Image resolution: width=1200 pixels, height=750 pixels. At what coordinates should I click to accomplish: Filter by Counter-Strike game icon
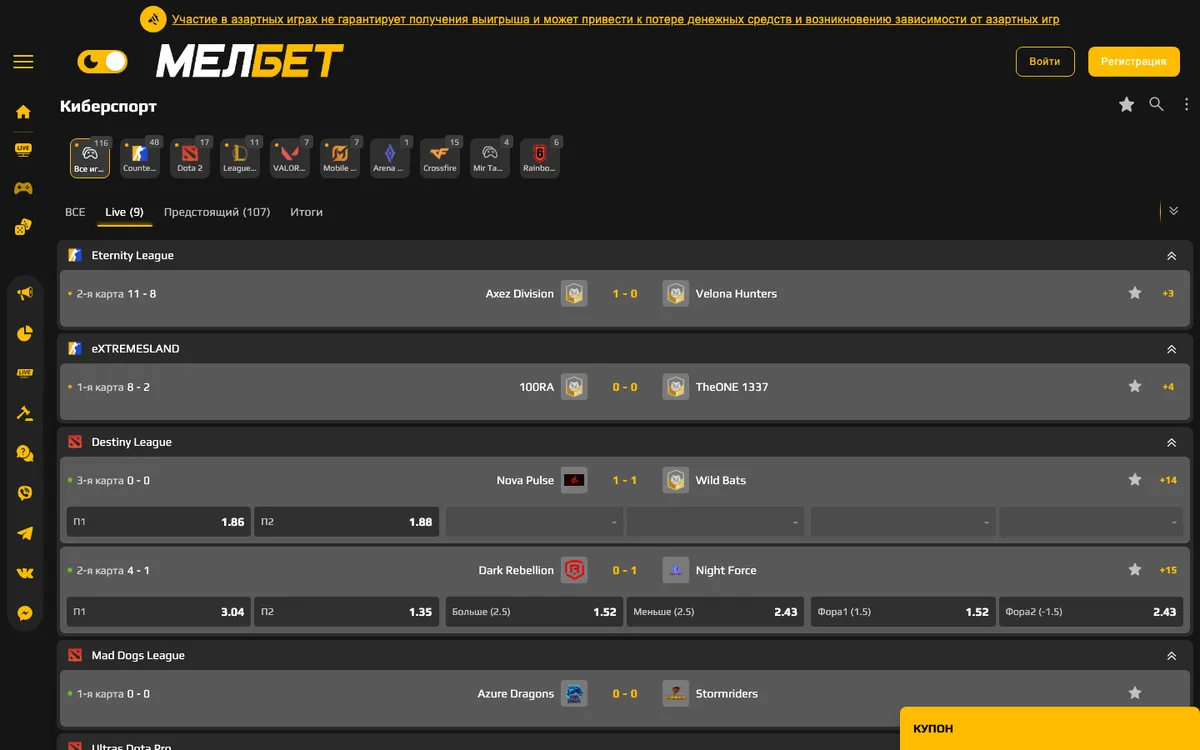tap(140, 158)
